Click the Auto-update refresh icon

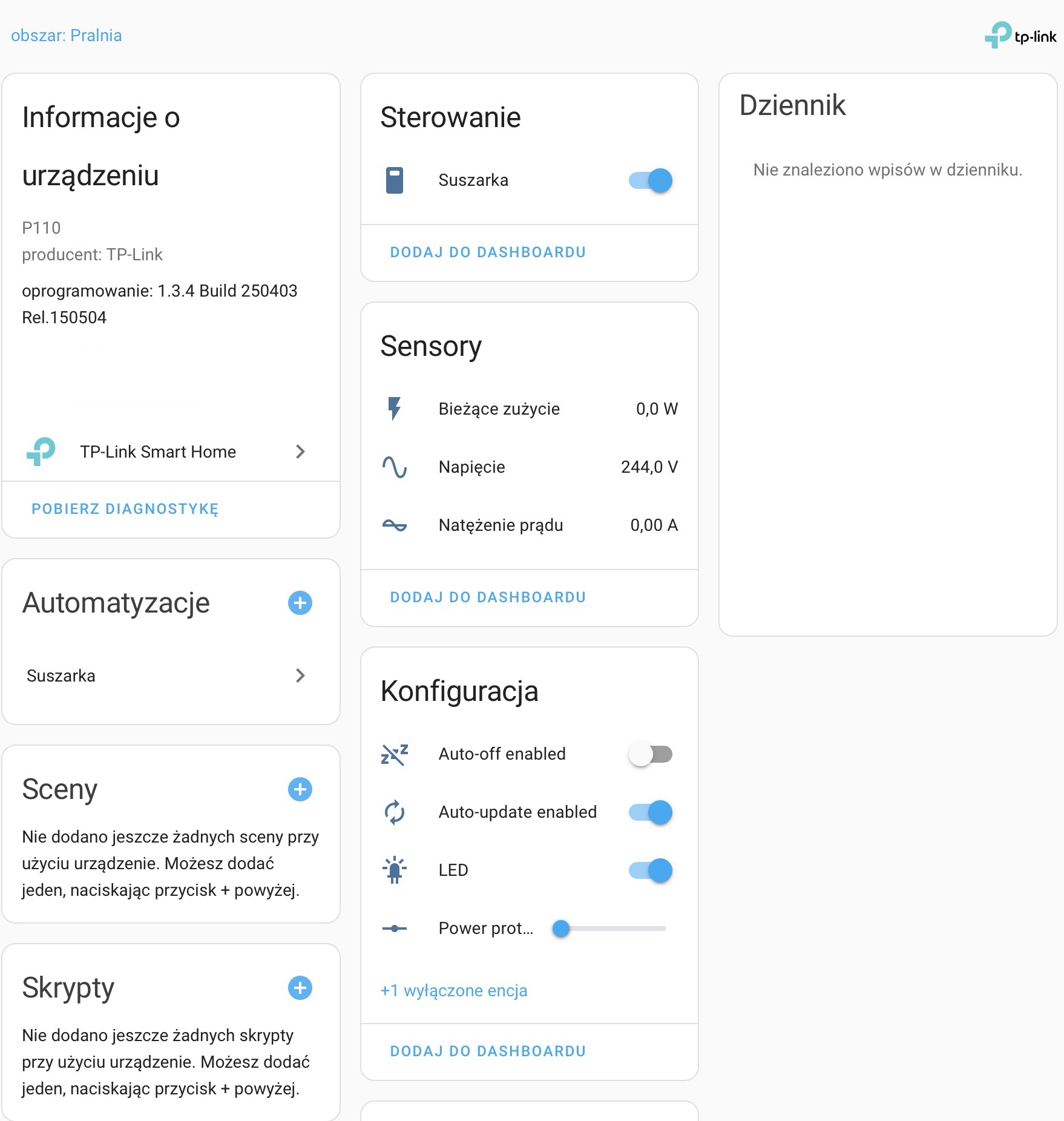click(x=395, y=812)
